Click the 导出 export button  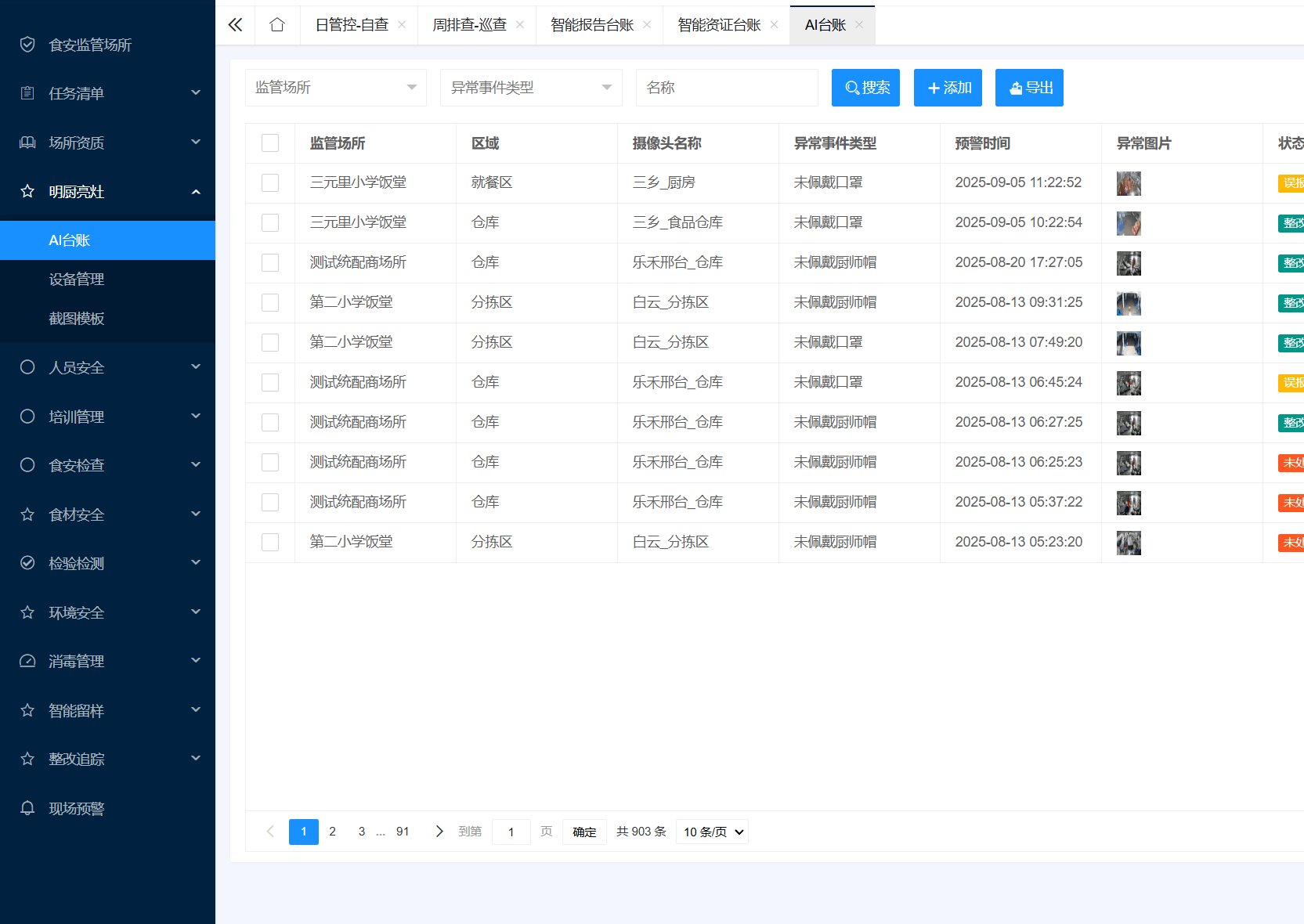[x=1029, y=88]
